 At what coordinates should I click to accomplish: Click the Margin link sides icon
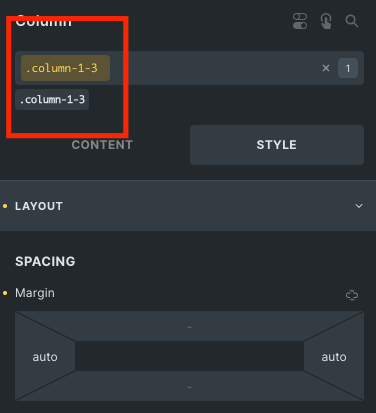pos(352,295)
